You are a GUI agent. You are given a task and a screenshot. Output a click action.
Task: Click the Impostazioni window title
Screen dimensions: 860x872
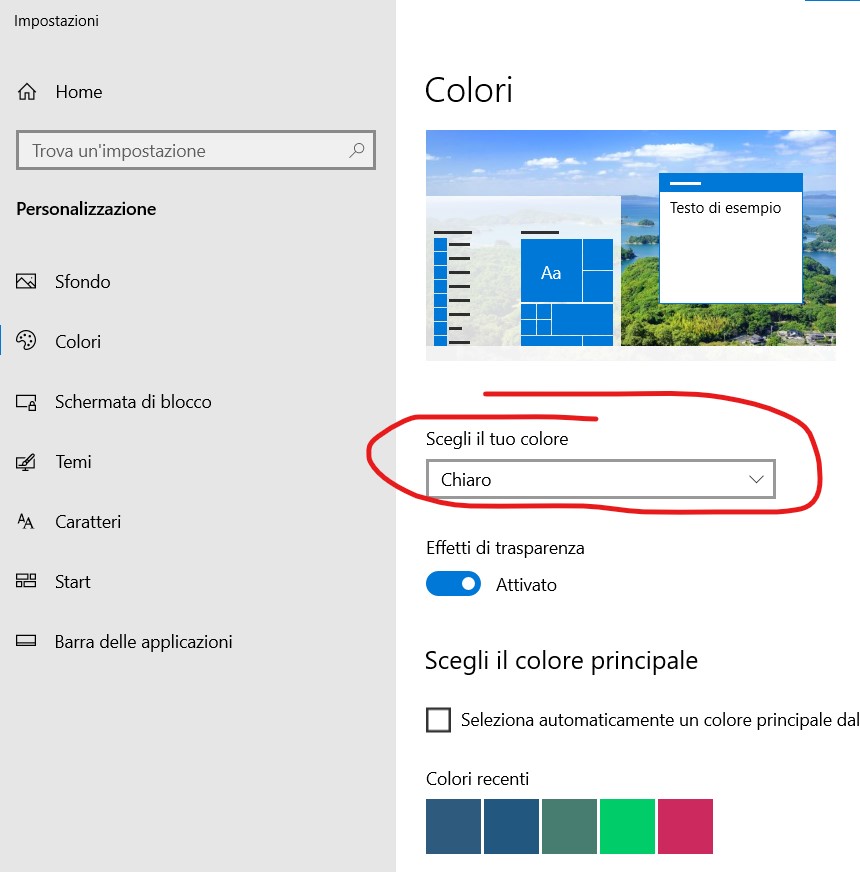pos(56,21)
